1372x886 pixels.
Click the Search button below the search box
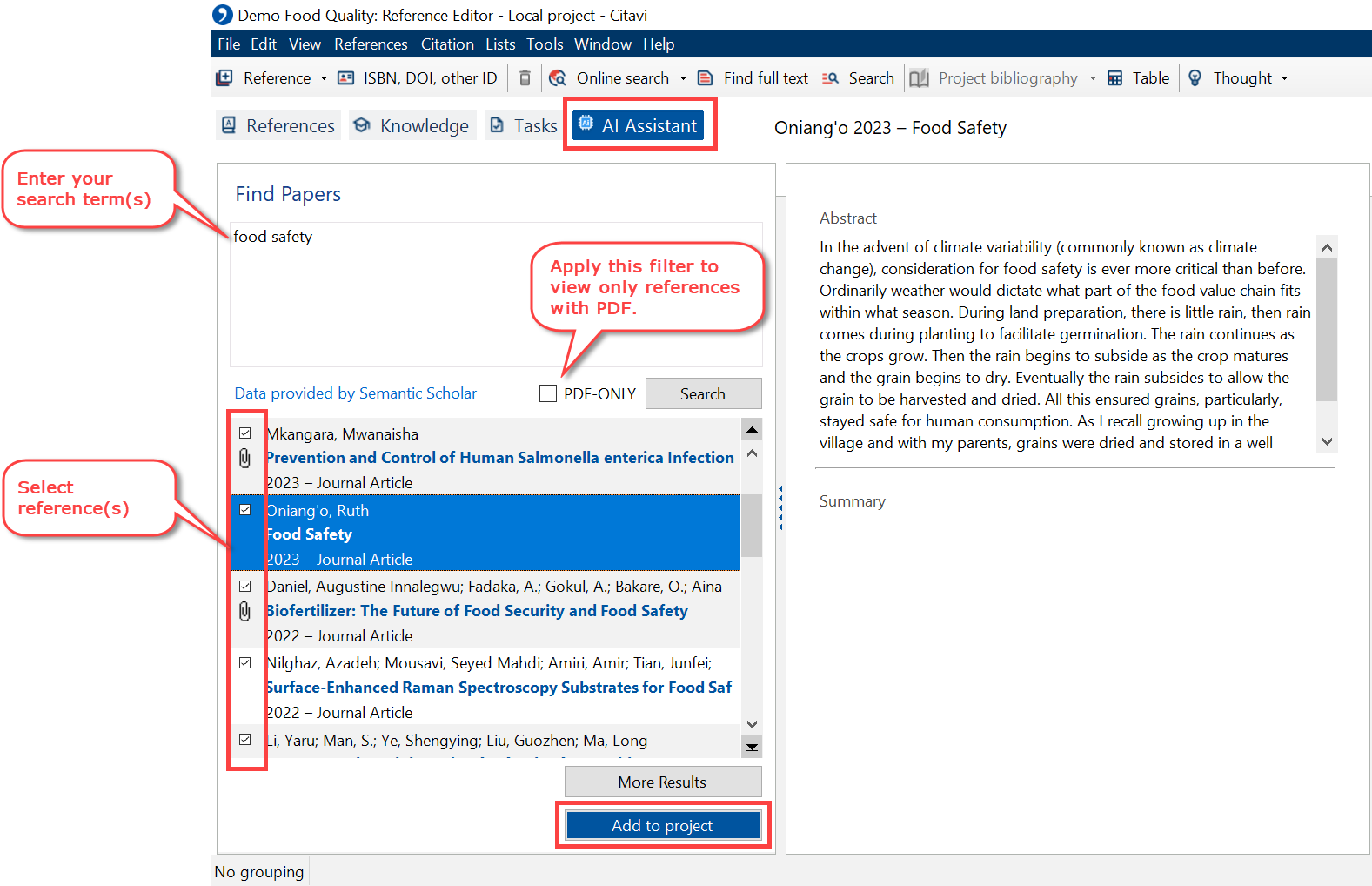pos(703,393)
